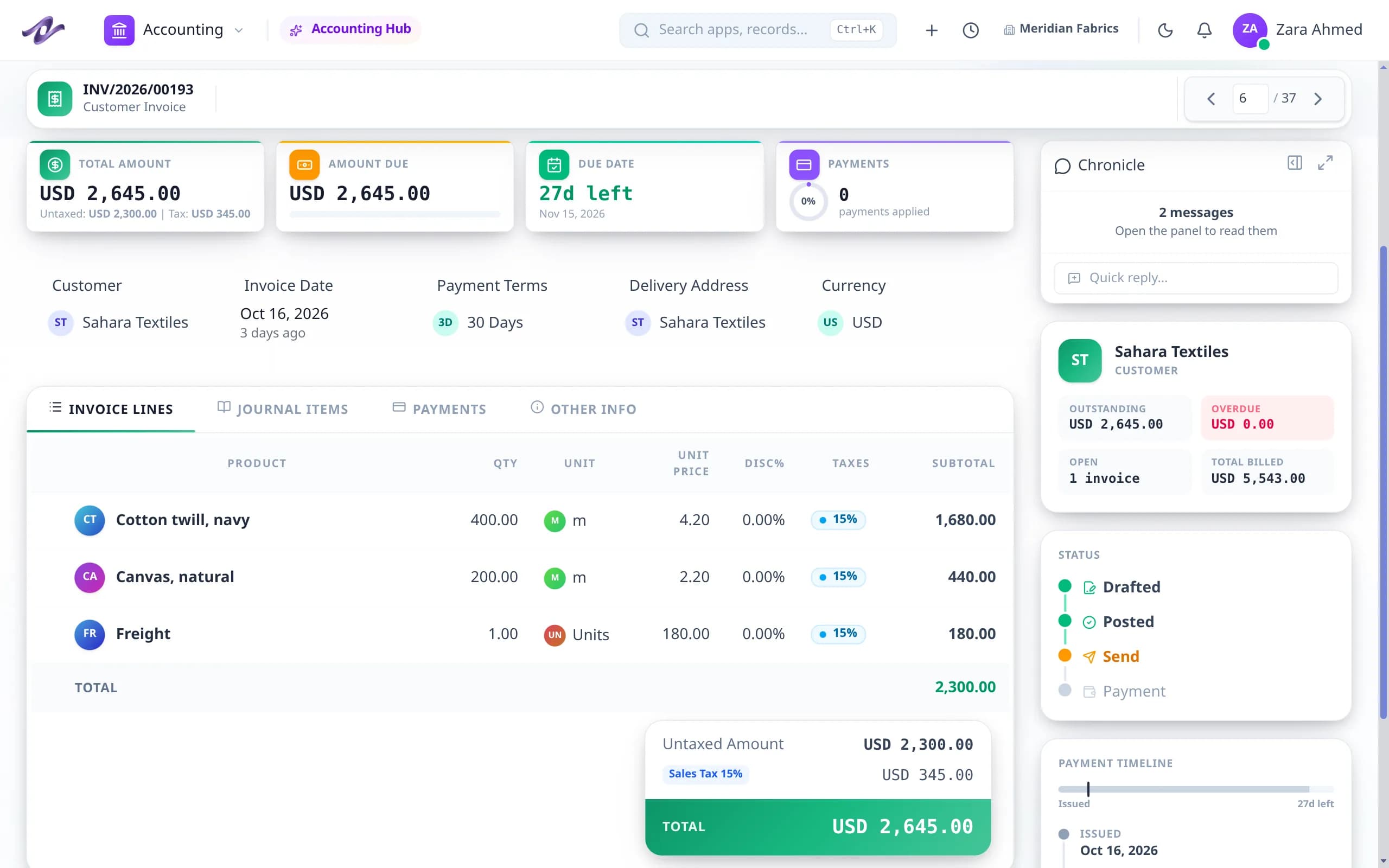Open the 30 Days payment terms
Viewport: 1389px width, 868px height.
click(478, 323)
